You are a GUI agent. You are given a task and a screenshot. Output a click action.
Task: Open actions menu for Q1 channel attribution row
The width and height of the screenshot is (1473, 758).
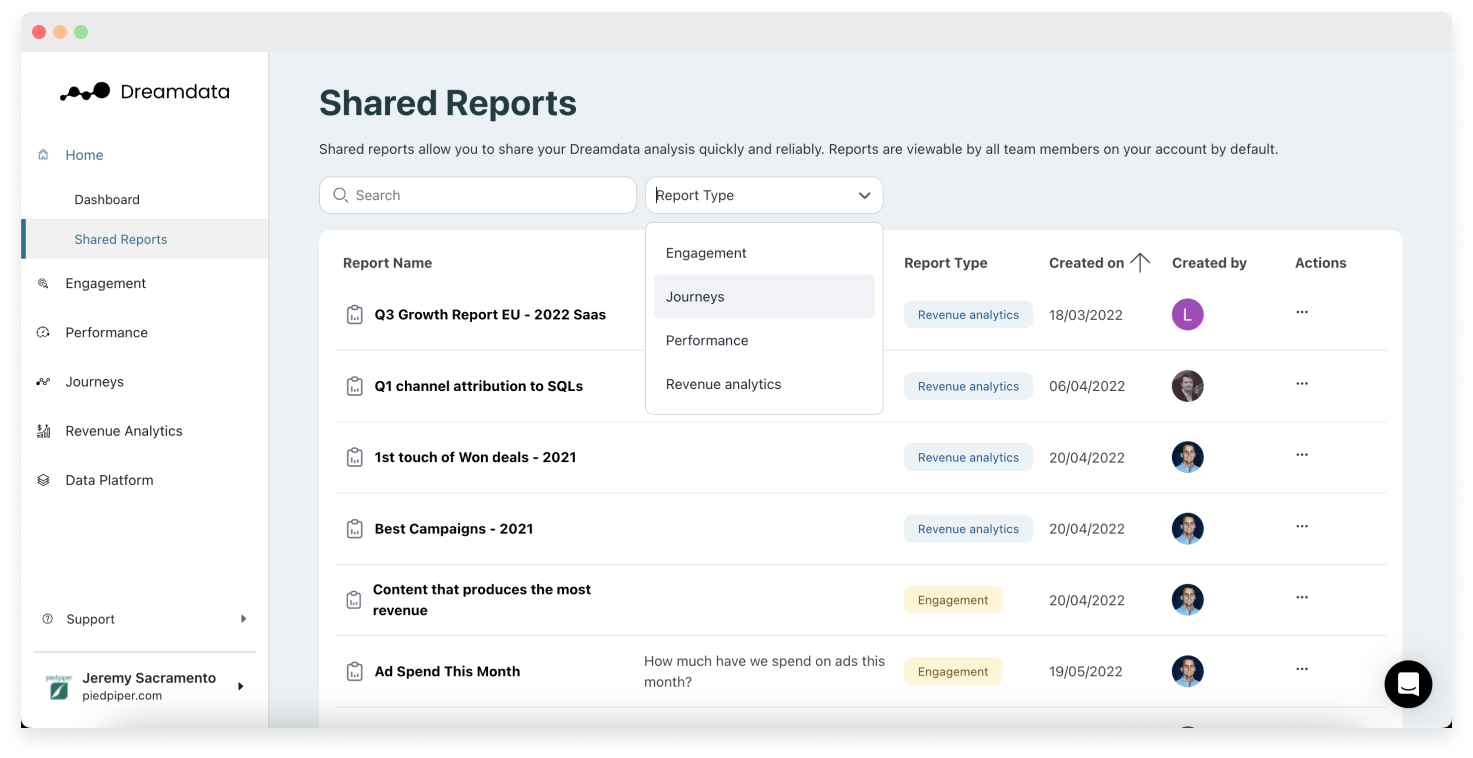pos(1302,383)
